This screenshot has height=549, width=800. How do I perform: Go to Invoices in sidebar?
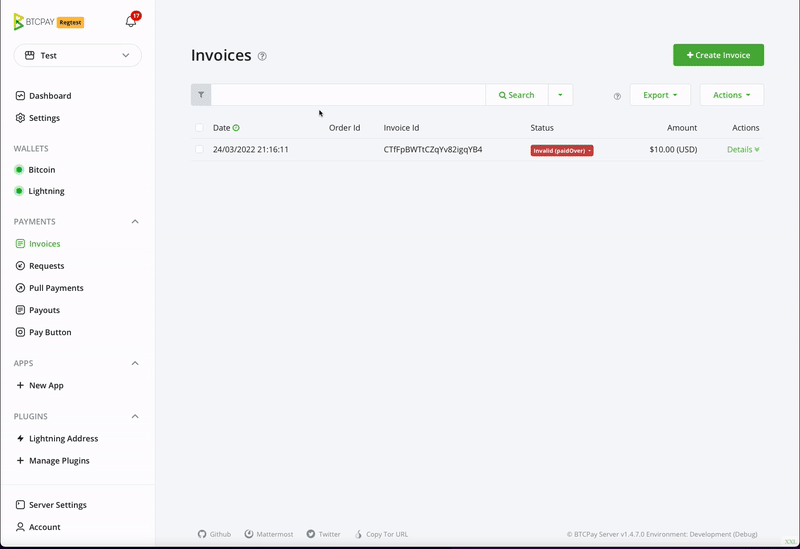click(x=38, y=243)
